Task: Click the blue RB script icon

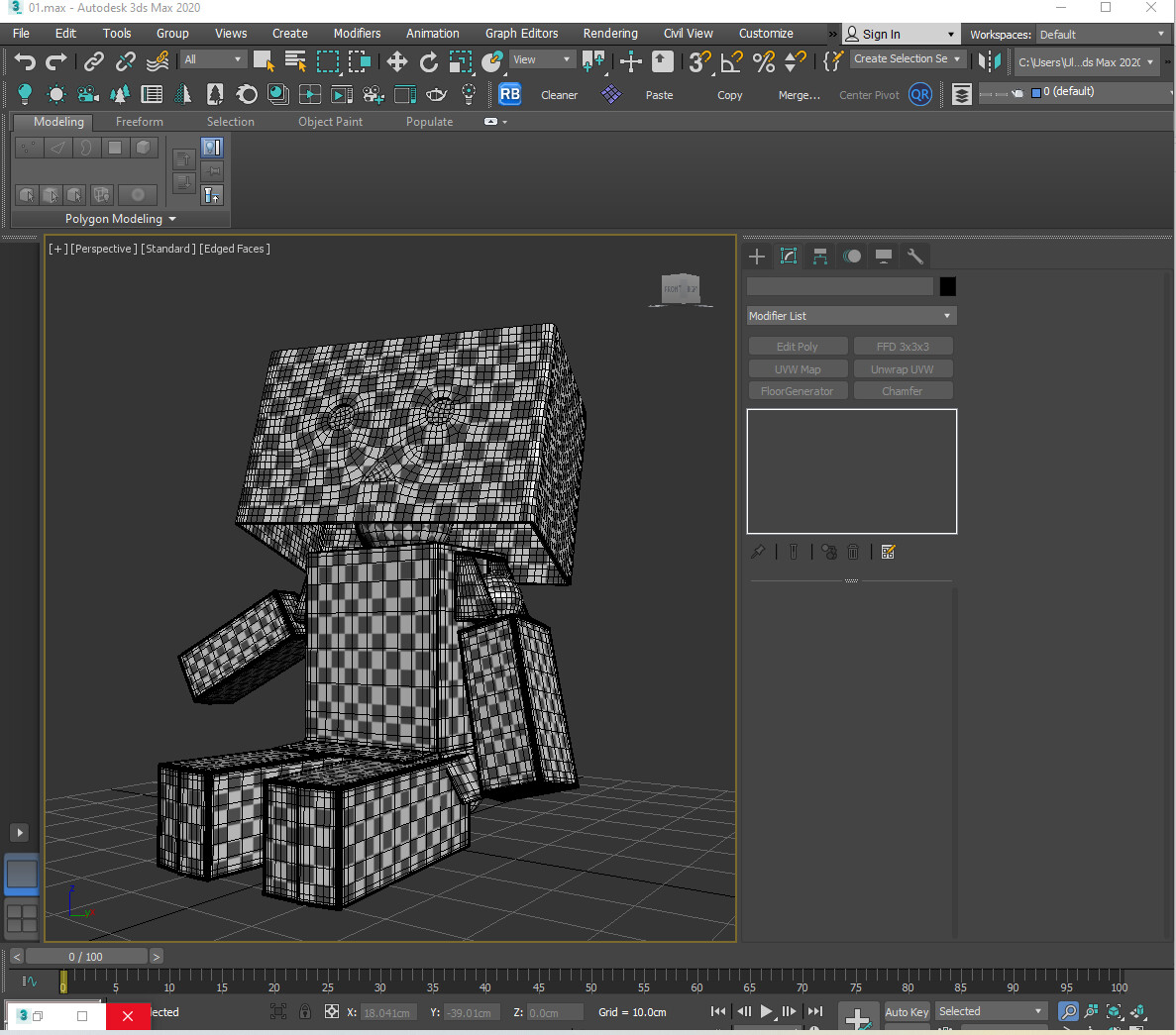Action: [510, 94]
